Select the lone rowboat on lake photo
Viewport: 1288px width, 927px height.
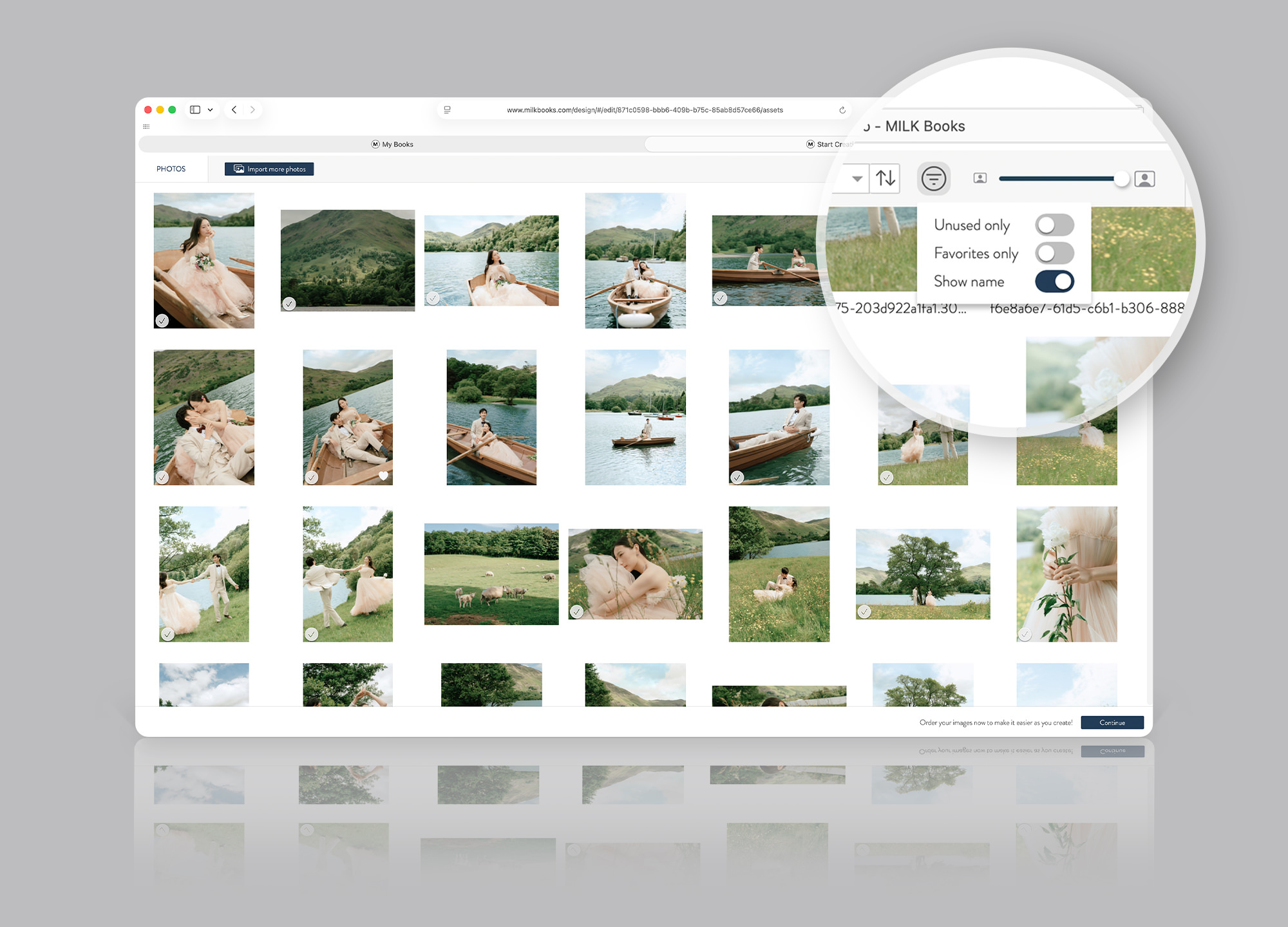point(636,417)
